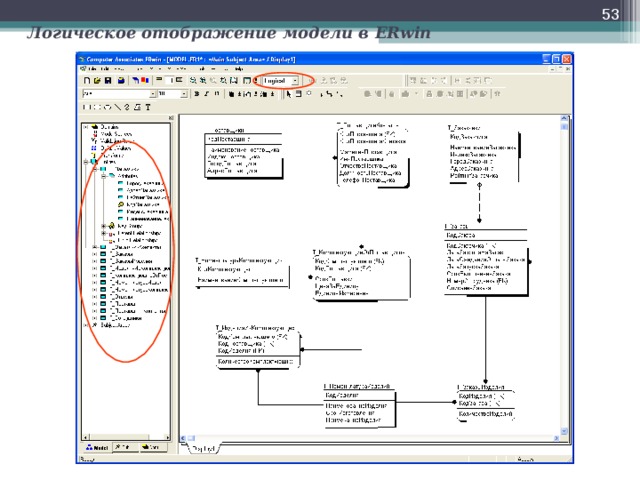Toggle underline text formatting button

click(x=215, y=93)
